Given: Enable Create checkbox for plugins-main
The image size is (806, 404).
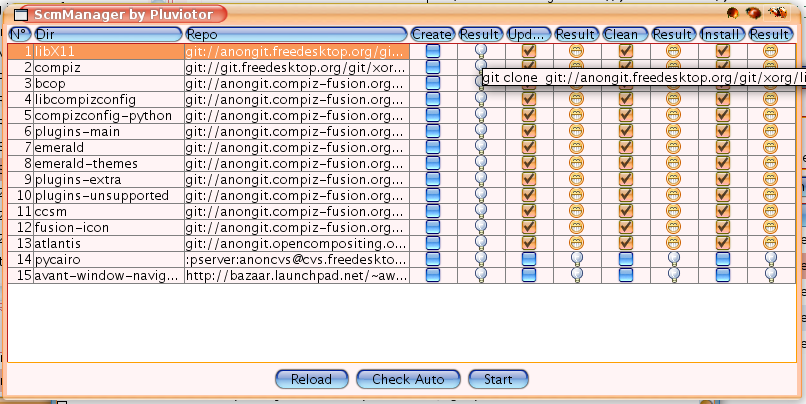Looking at the screenshot, I should [x=433, y=131].
